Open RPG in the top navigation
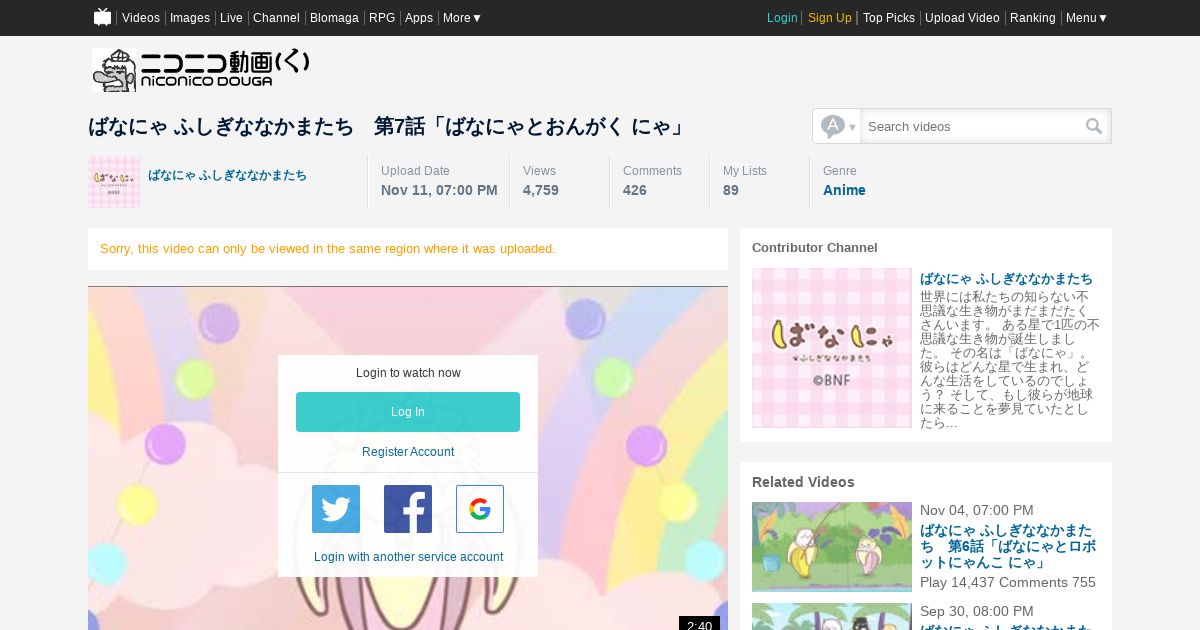The height and width of the screenshot is (630, 1200). click(x=382, y=18)
